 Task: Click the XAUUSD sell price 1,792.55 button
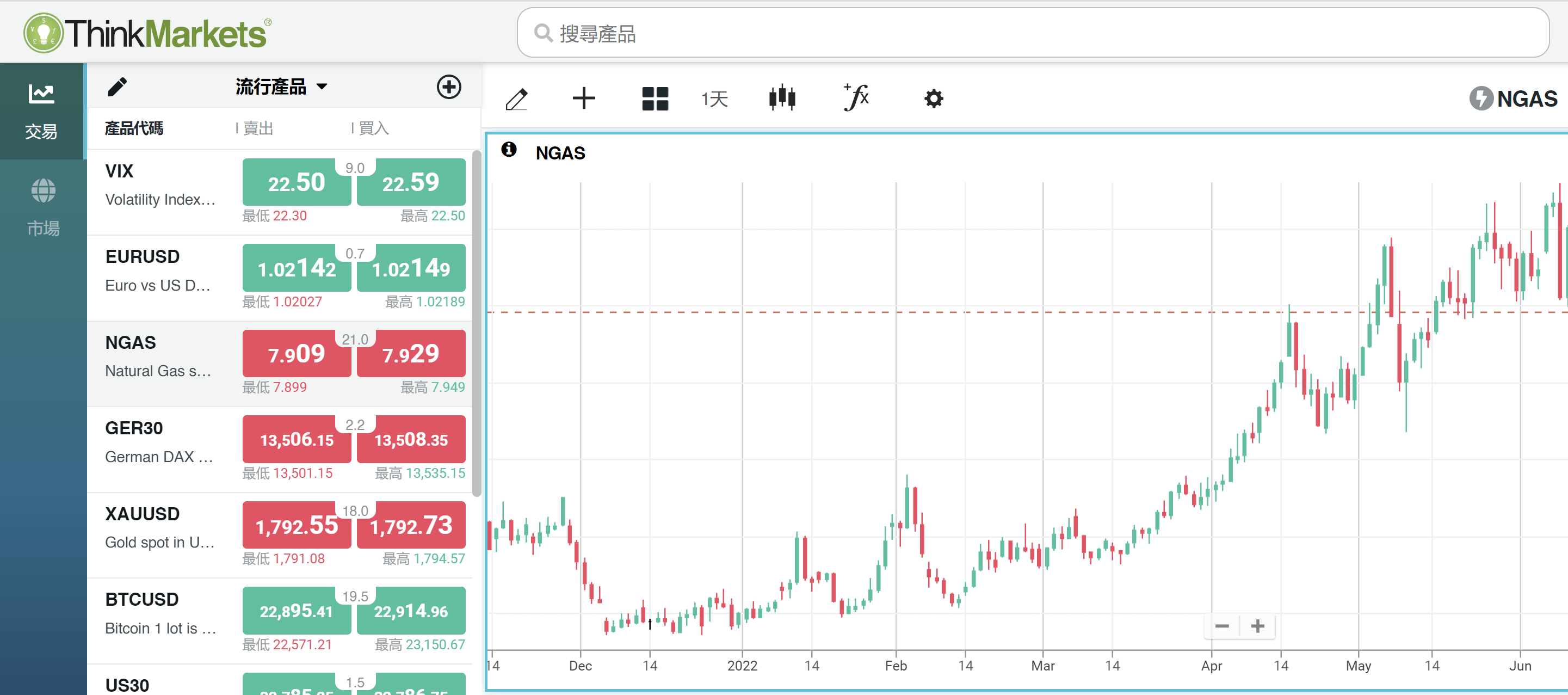click(x=297, y=525)
